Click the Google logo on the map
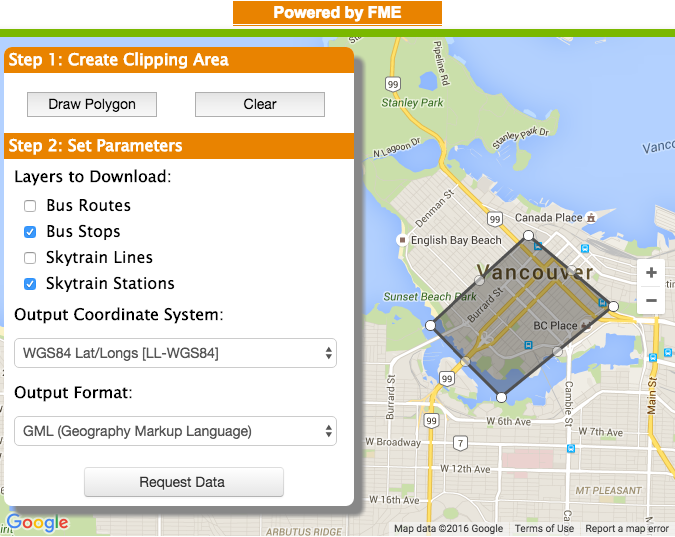Screen dimensions: 675x537 coord(37,522)
